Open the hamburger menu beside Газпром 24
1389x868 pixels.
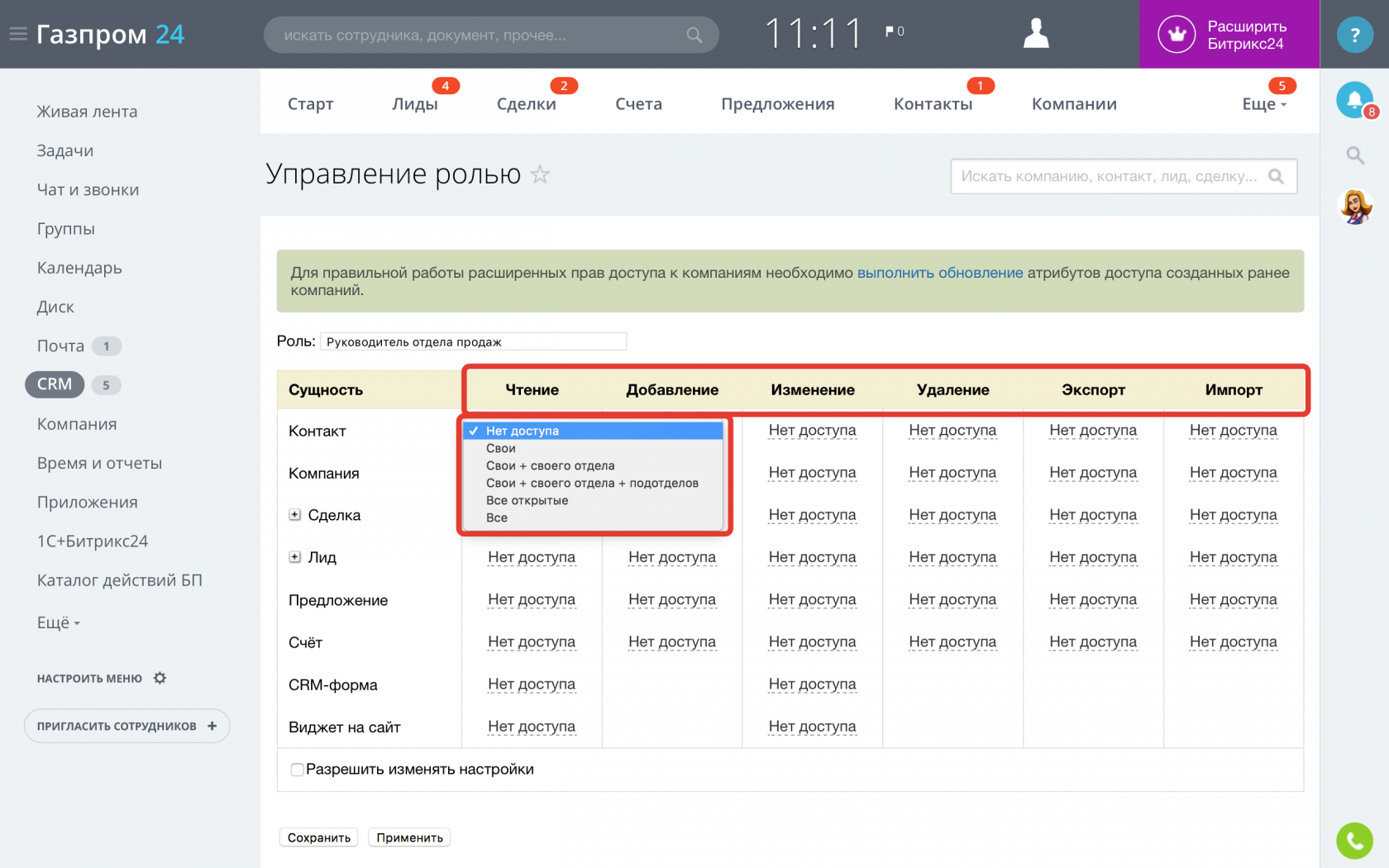[x=18, y=34]
